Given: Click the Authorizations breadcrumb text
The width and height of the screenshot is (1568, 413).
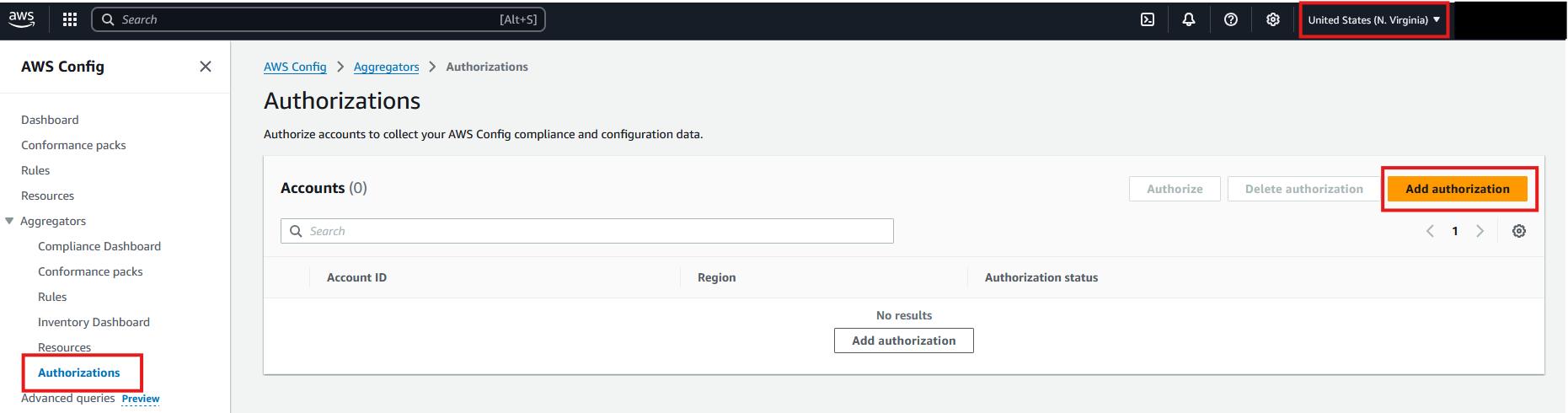Looking at the screenshot, I should point(487,67).
